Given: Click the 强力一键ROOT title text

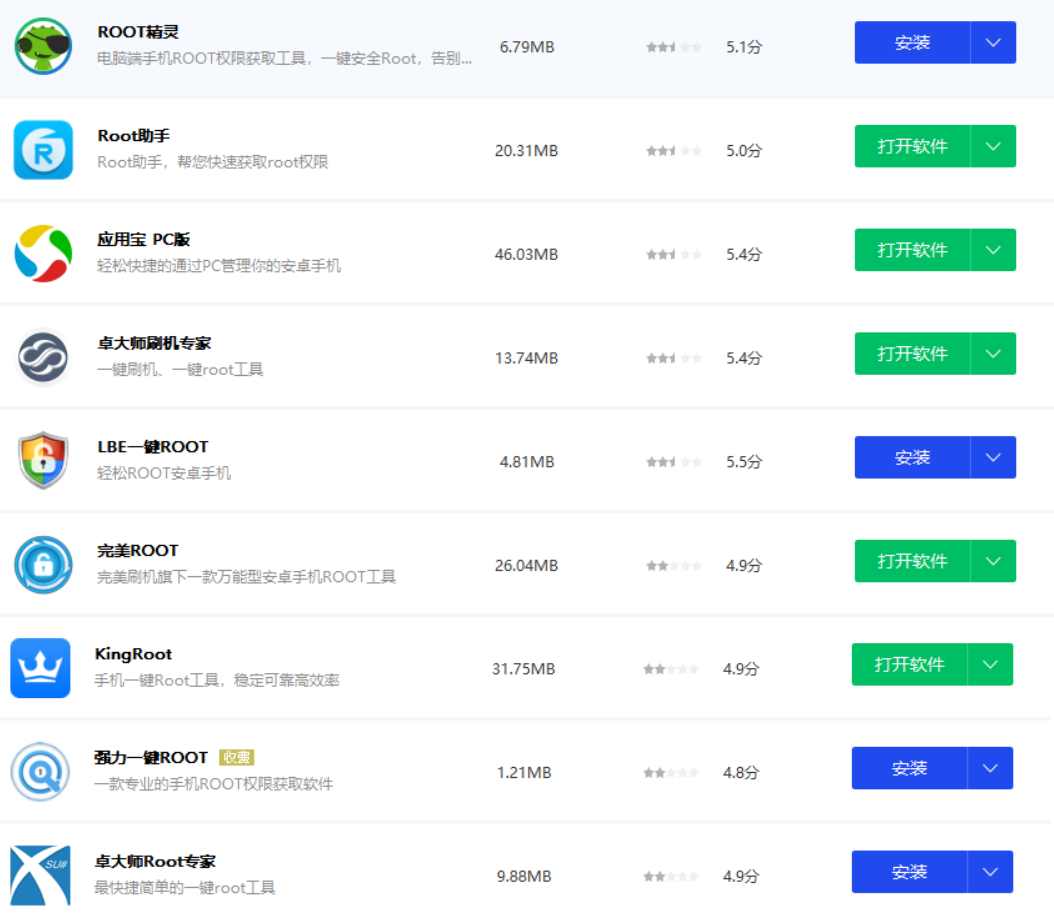Looking at the screenshot, I should [151, 757].
